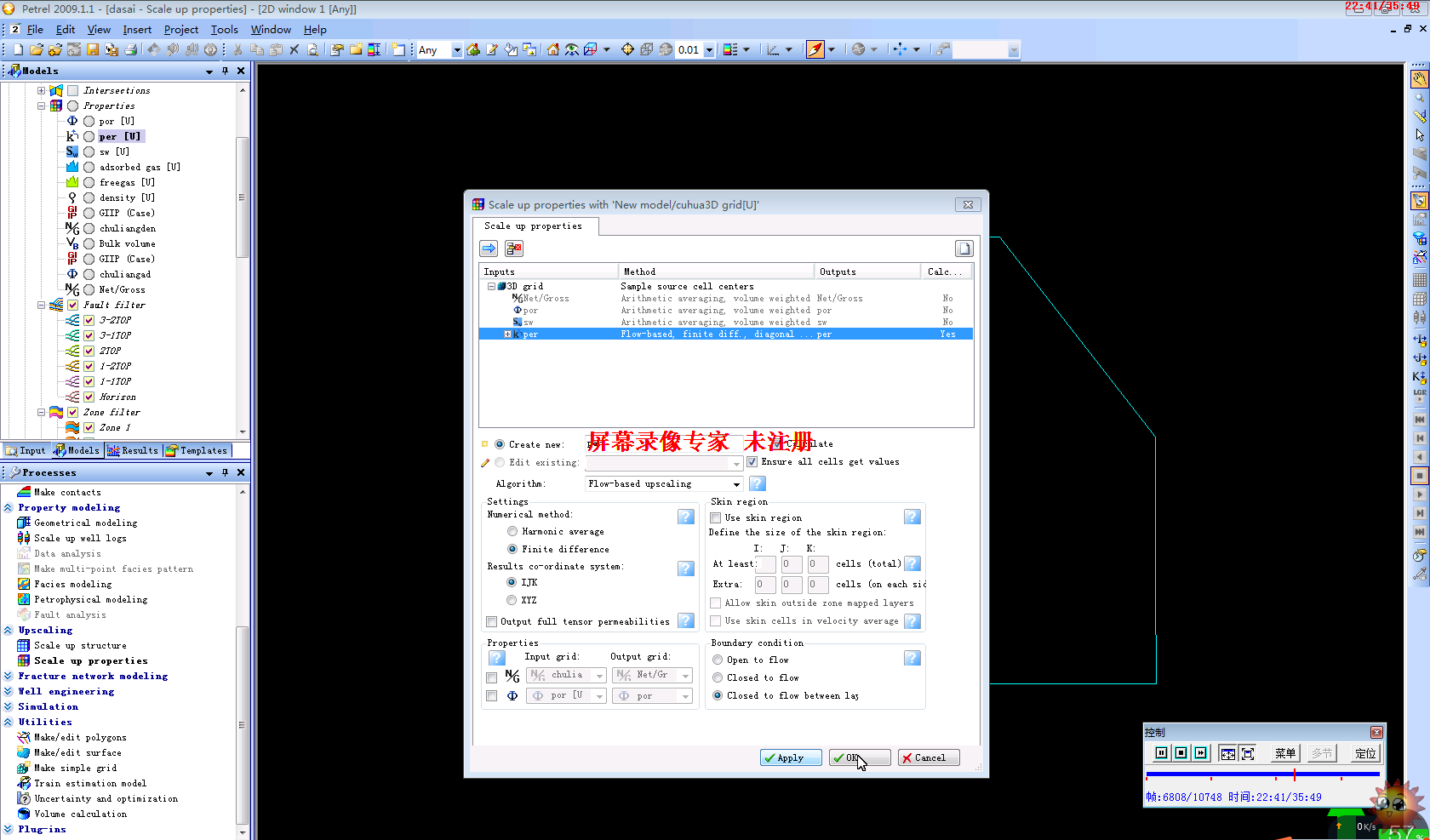Select the measure distance ruler tool
This screenshot has height=840, width=1430.
click(1419, 117)
